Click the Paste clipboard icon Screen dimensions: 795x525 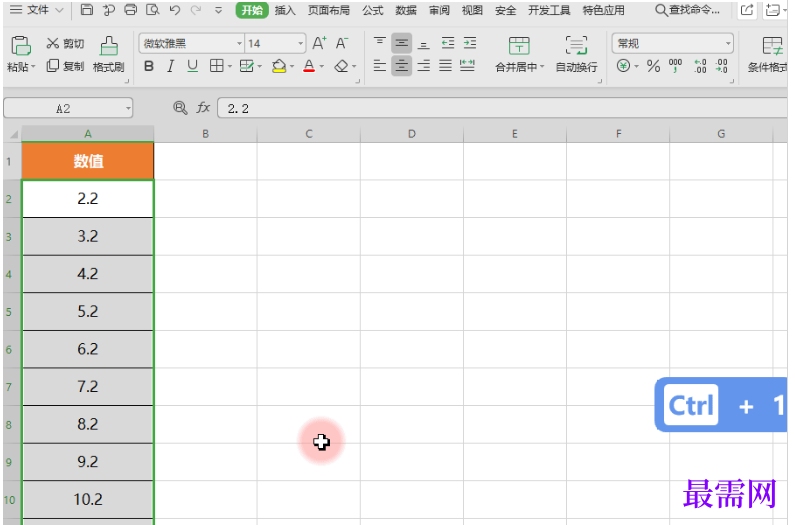21,46
